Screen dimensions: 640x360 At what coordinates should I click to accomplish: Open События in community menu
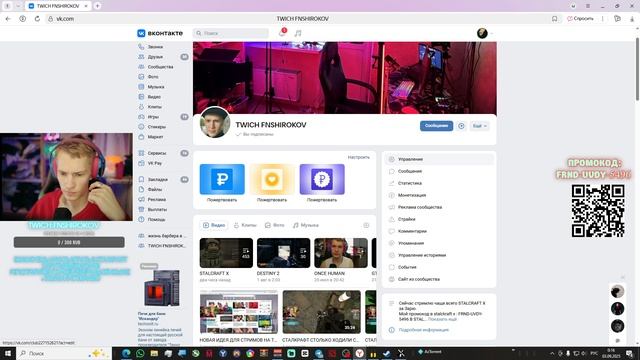click(x=439, y=267)
